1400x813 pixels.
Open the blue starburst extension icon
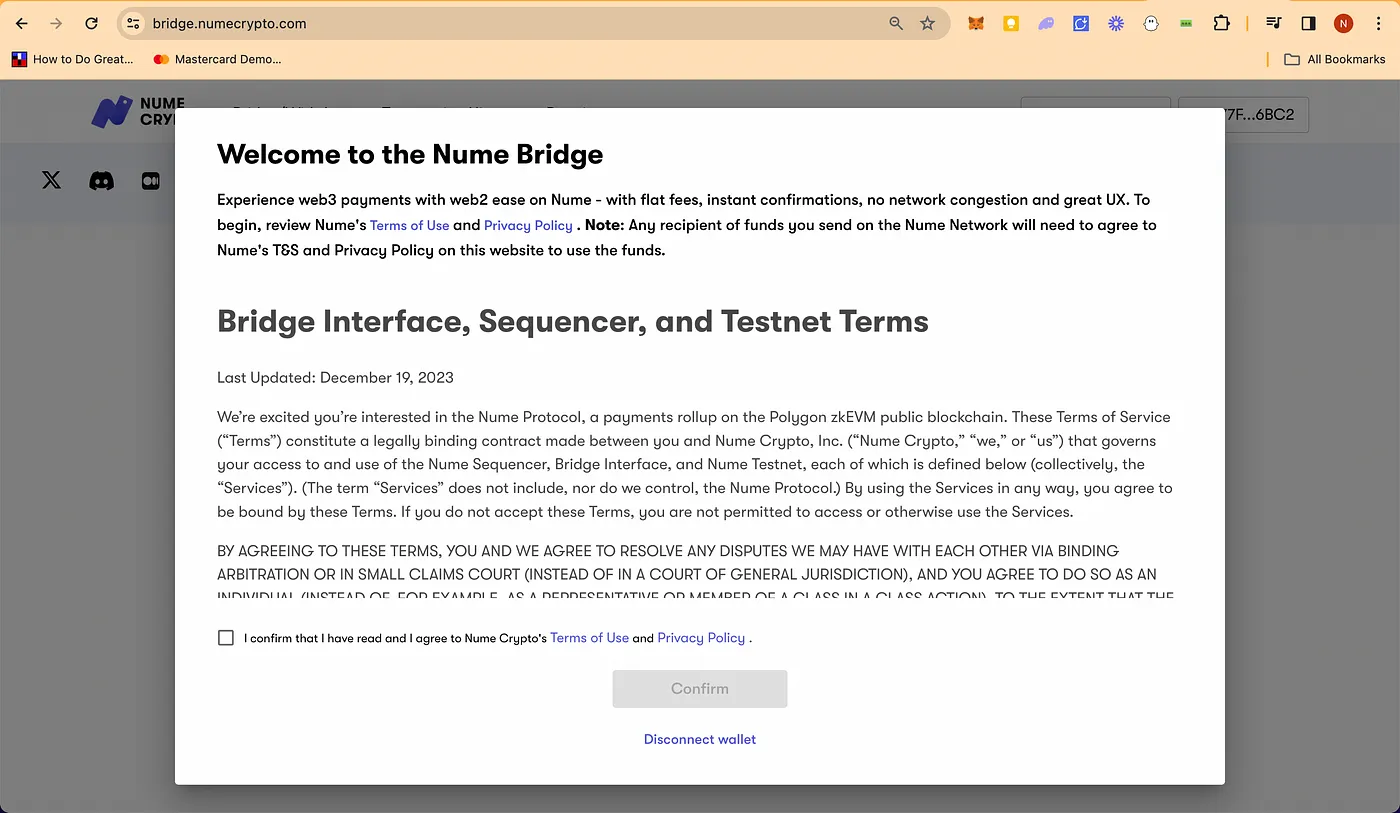pos(1116,23)
